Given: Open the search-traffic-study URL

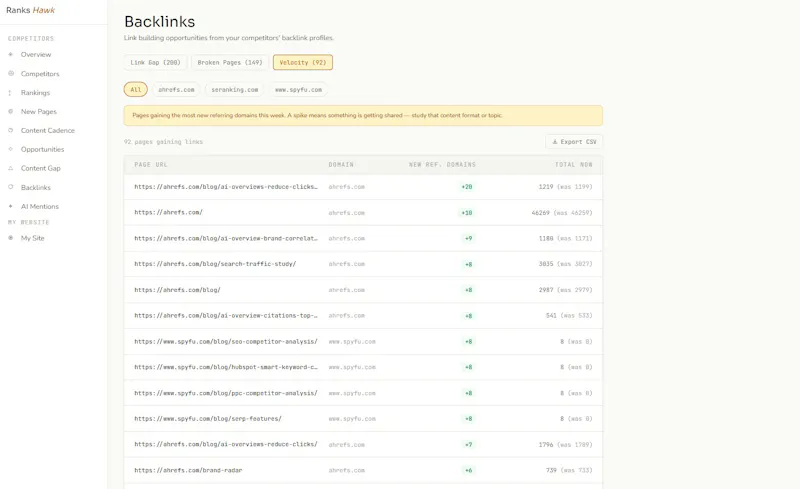Looking at the screenshot, I should point(215,264).
